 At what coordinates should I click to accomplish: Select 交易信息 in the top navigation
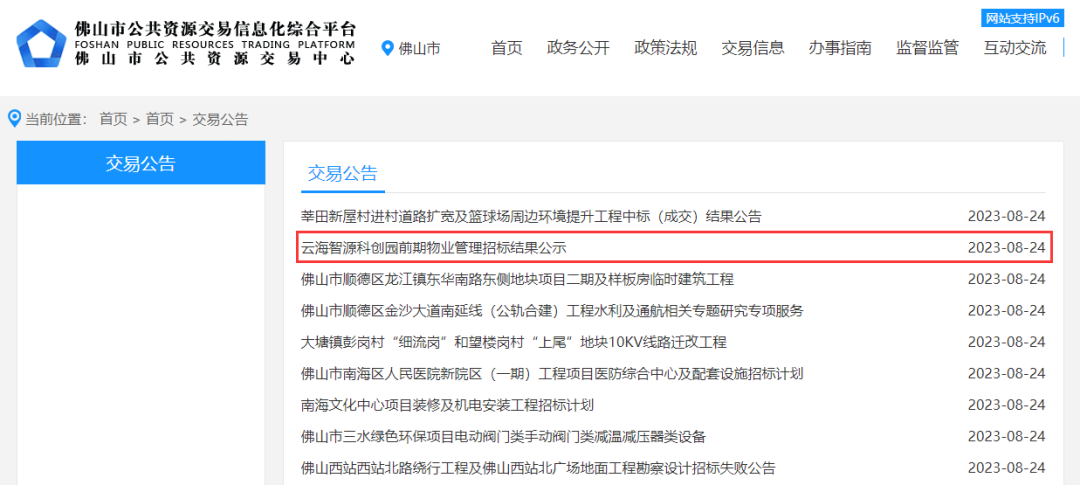tap(753, 48)
